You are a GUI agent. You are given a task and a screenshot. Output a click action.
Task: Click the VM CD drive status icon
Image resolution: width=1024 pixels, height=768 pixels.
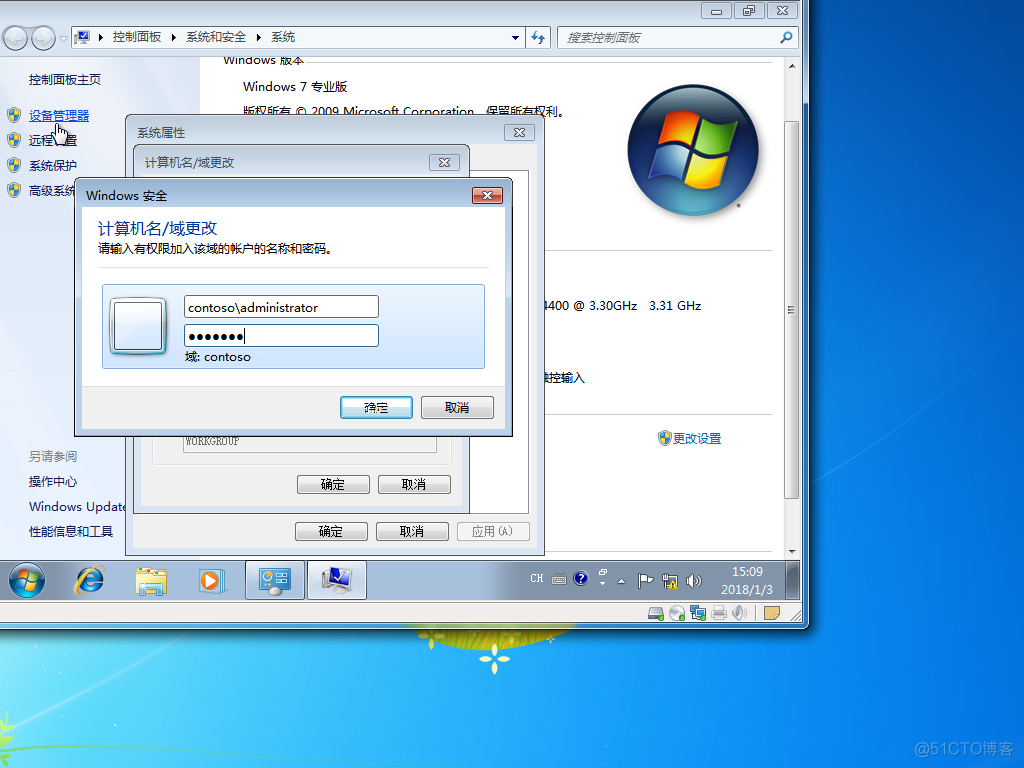click(677, 613)
